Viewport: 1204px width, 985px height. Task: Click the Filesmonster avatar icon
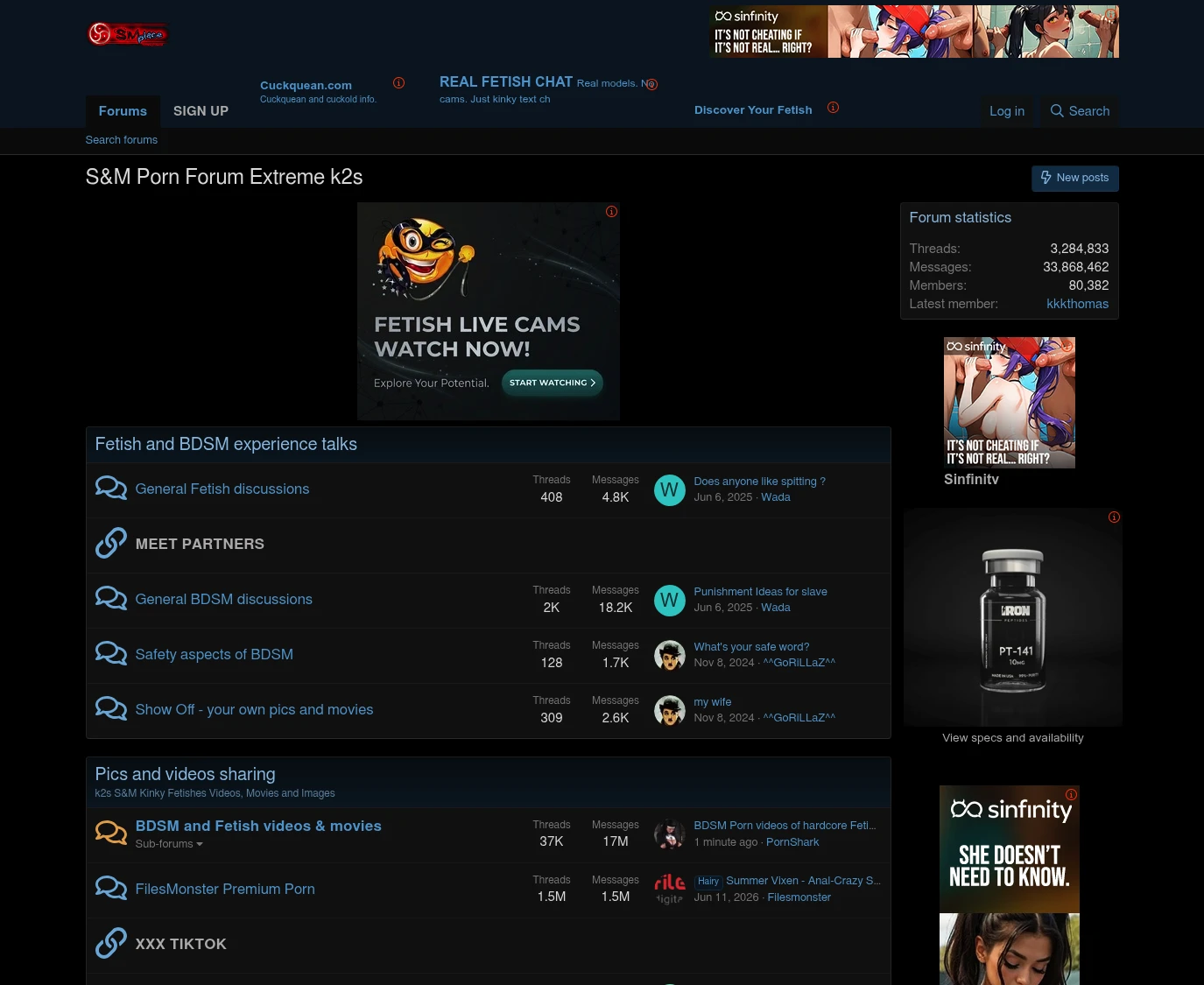click(x=670, y=890)
